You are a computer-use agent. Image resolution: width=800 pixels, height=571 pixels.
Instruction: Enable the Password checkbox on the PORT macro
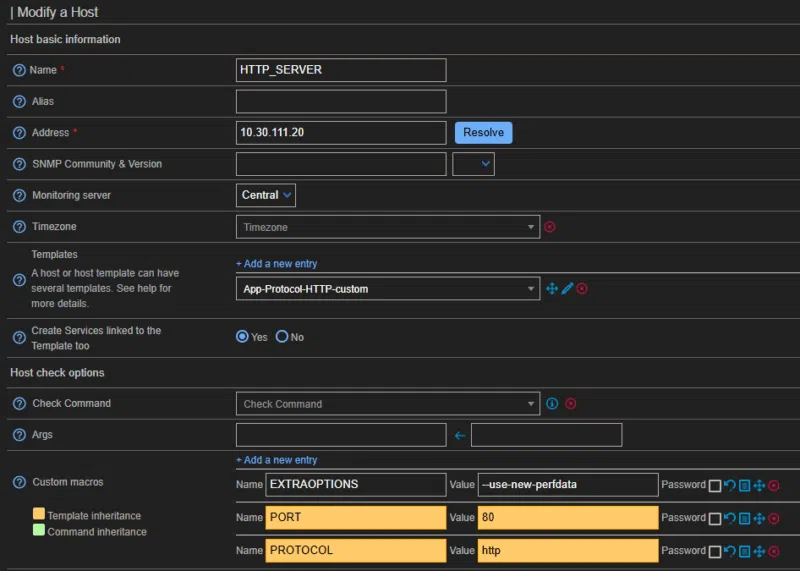coord(714,518)
